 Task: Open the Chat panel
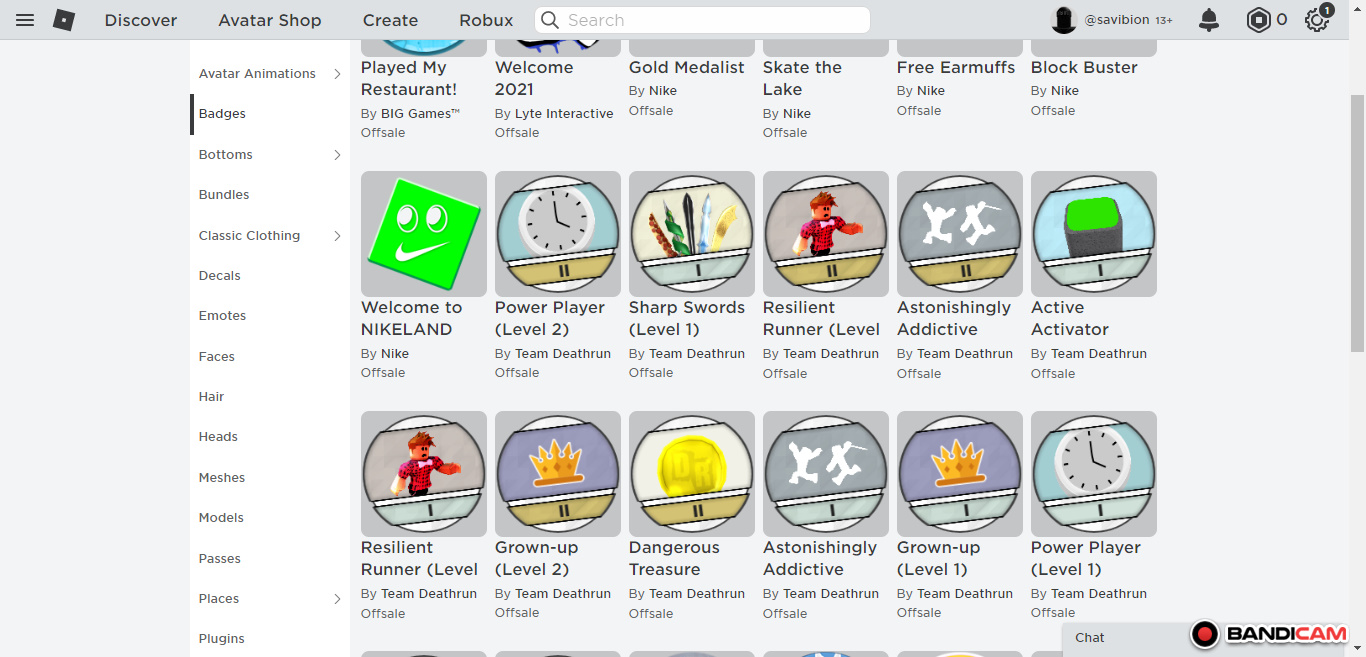coord(1090,638)
